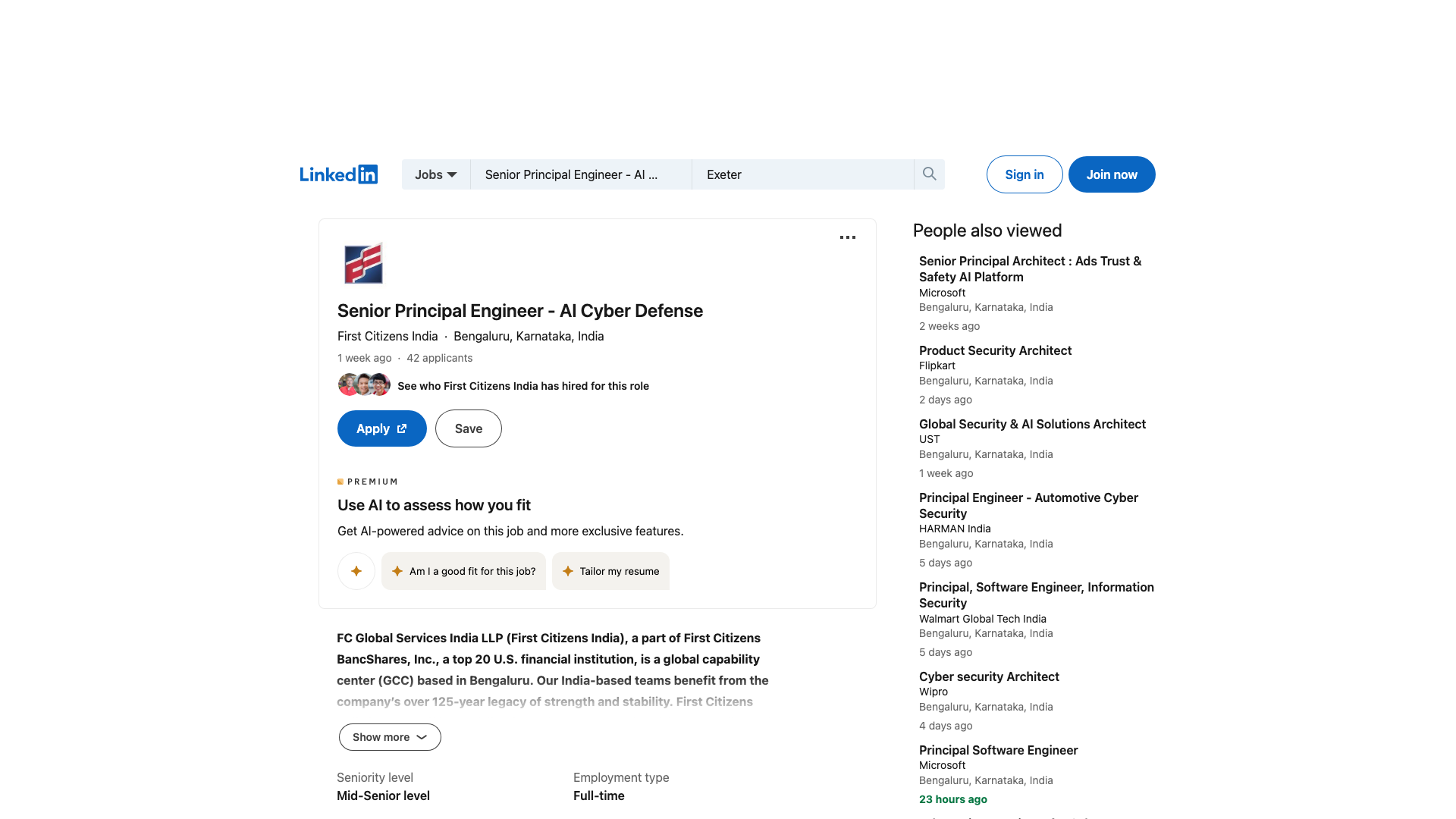The width and height of the screenshot is (1456, 819).
Task: Click the '23 hours ago' timestamp
Action: pos(953,799)
